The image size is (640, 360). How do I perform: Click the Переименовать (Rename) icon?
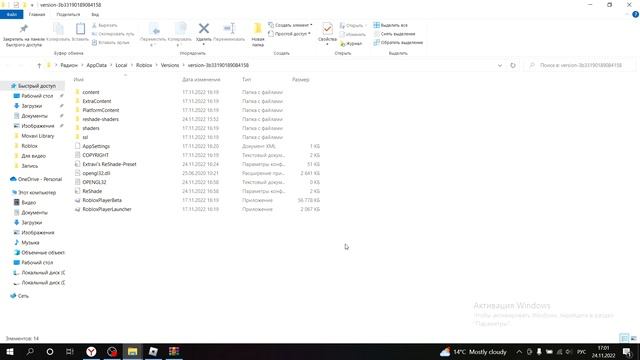point(229,29)
